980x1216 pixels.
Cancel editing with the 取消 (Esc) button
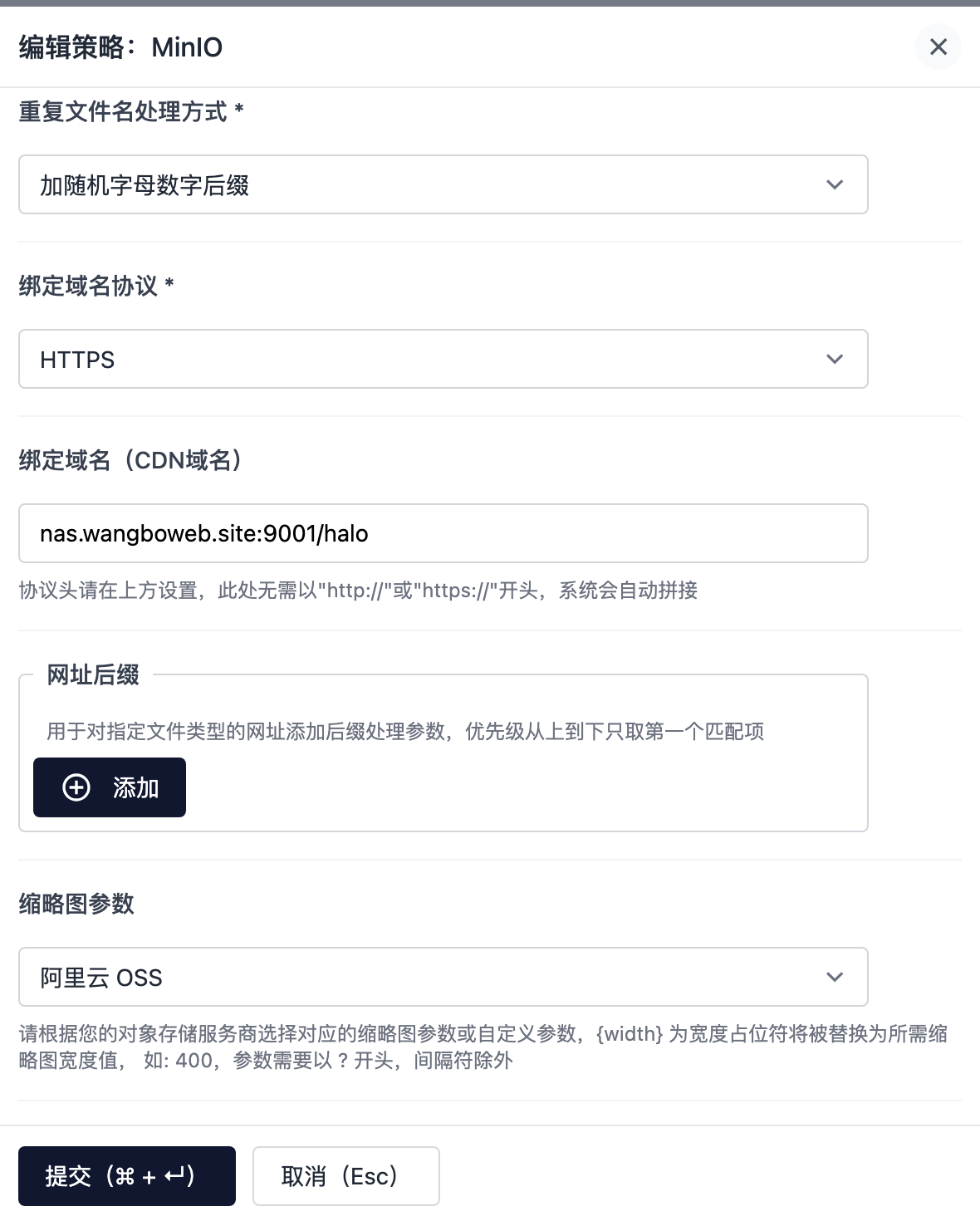pyautogui.click(x=345, y=1176)
